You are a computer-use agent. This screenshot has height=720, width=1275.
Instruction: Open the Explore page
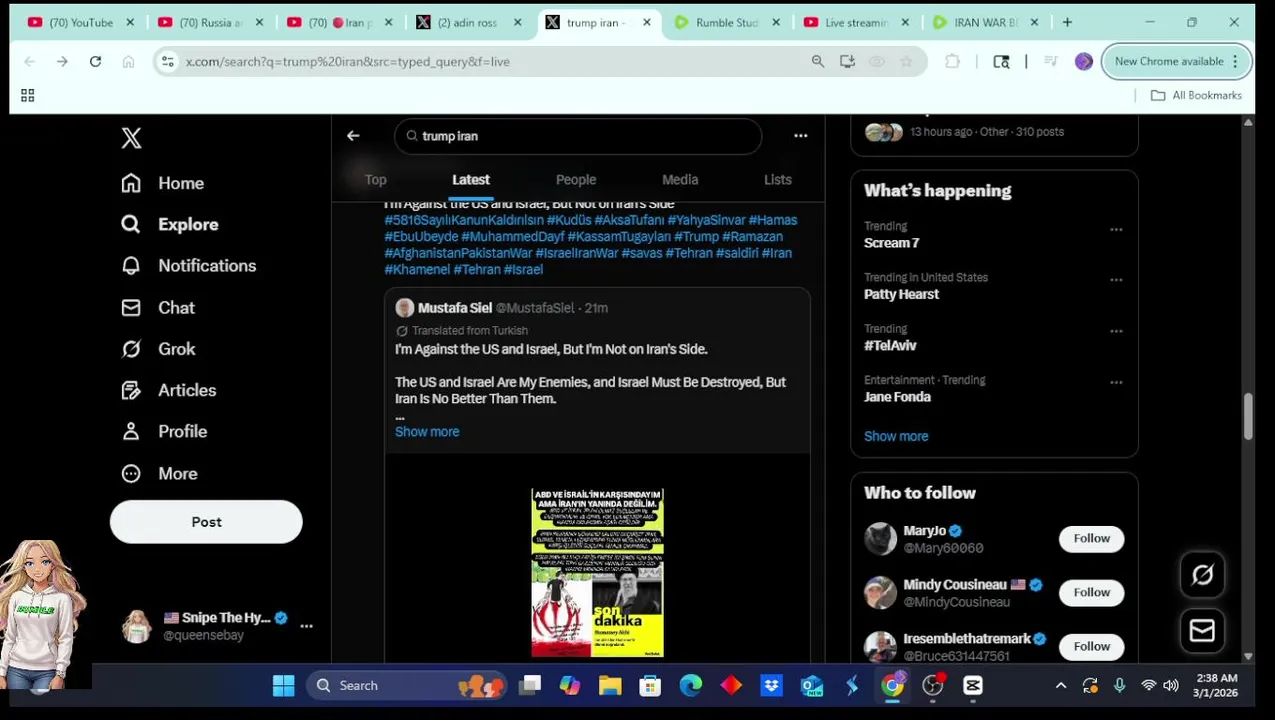(170, 224)
